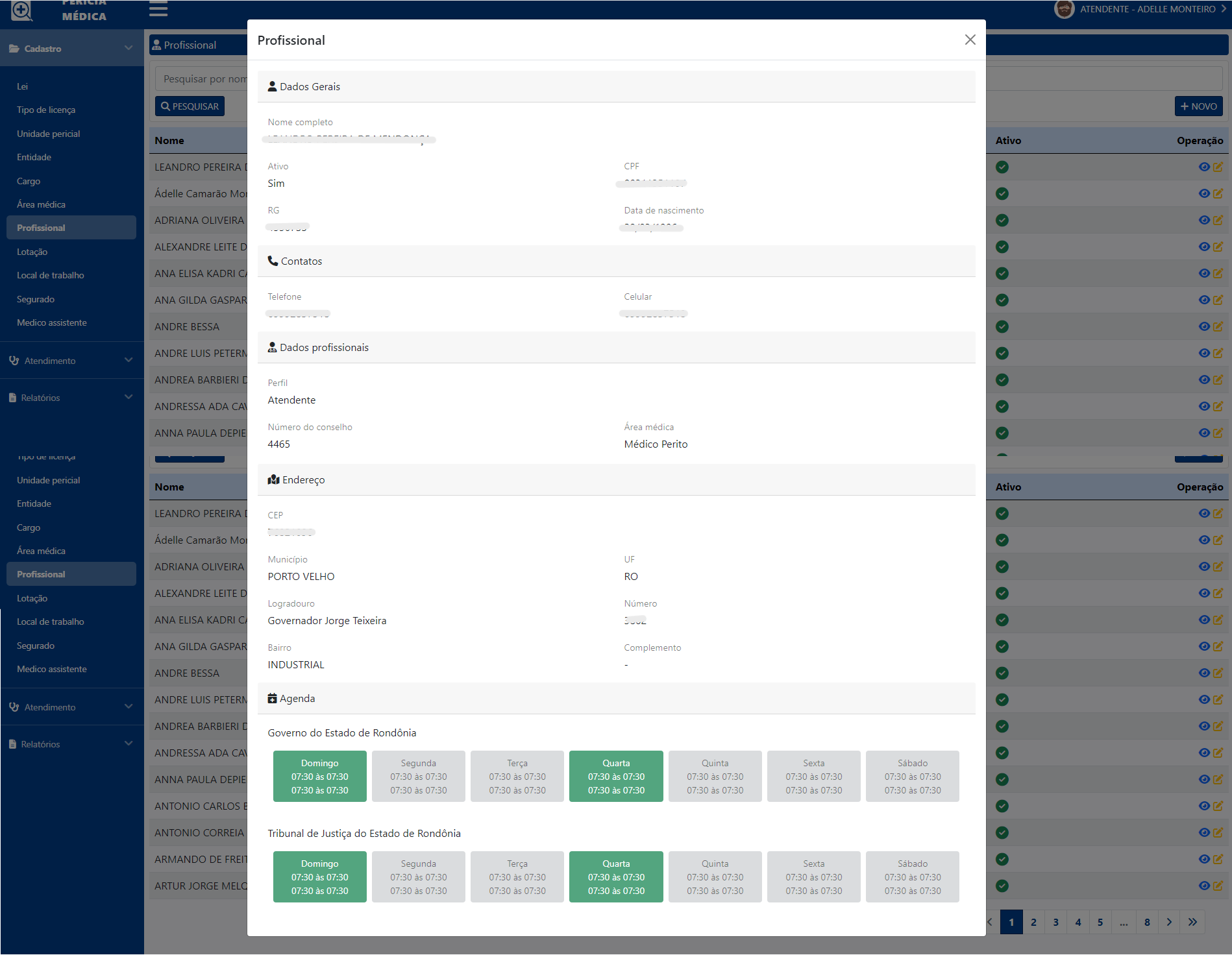Toggle Sábado in Tribunal de Justiça agenda
Viewport: 1232px width, 955px height.
(912, 877)
